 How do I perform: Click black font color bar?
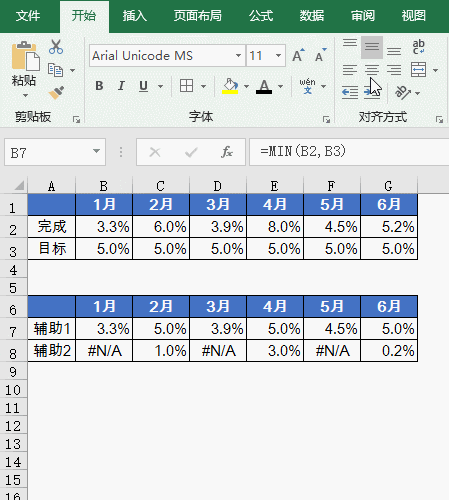(x=264, y=92)
